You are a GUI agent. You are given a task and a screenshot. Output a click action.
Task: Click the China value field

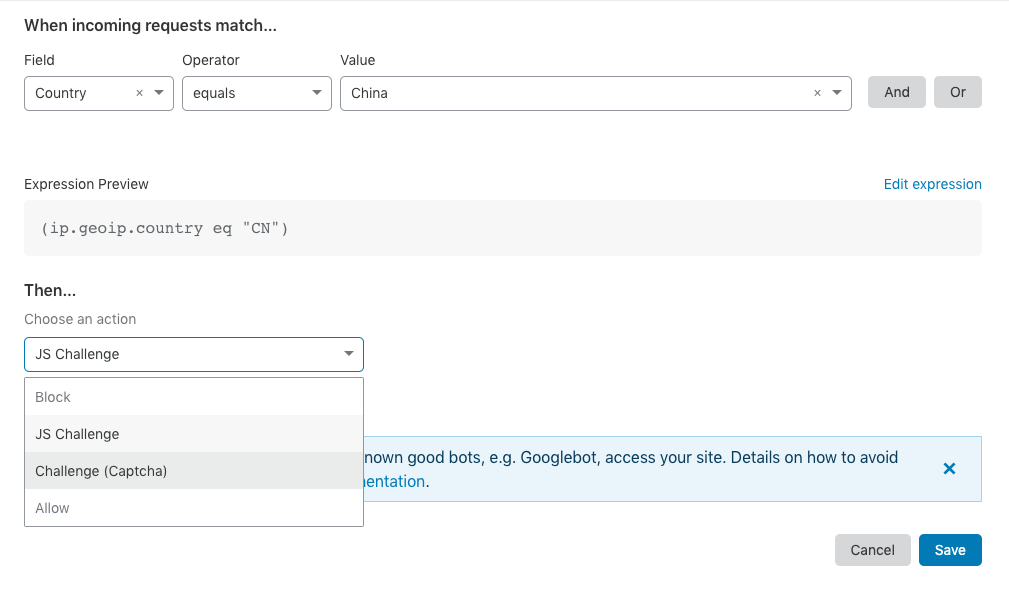(x=596, y=93)
